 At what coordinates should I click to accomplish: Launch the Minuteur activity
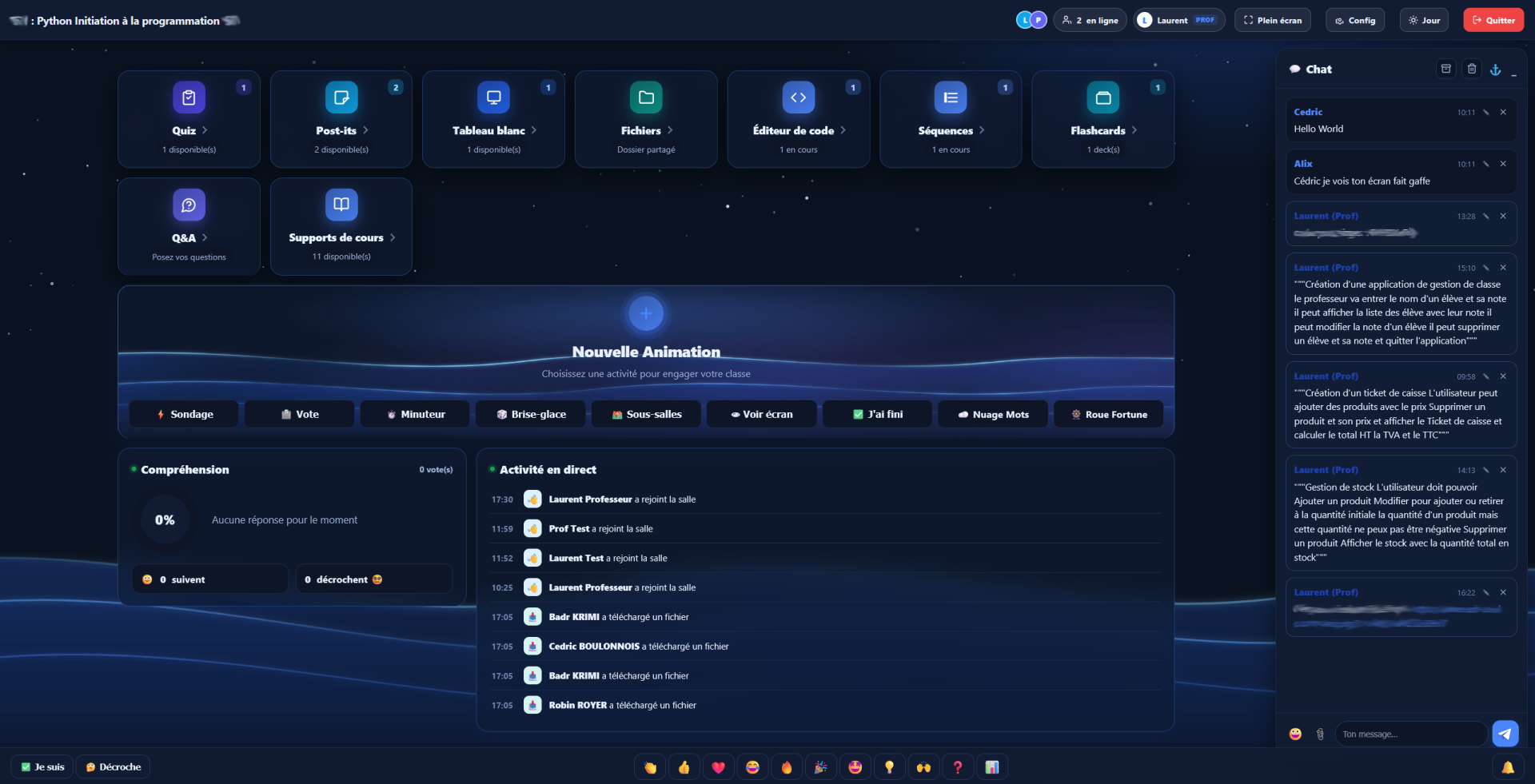(x=415, y=414)
